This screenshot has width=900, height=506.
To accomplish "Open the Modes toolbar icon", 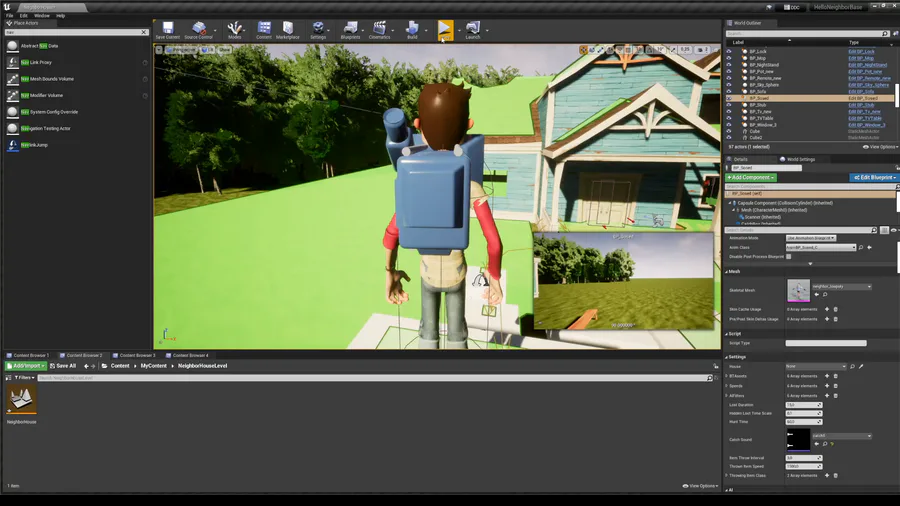I will coord(234,30).
